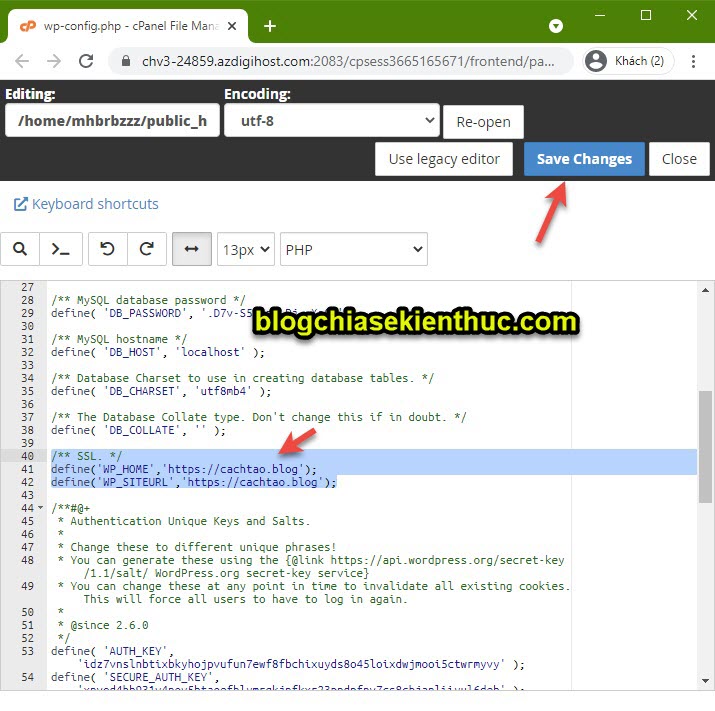
Task: Reload the current page
Action: (86, 61)
